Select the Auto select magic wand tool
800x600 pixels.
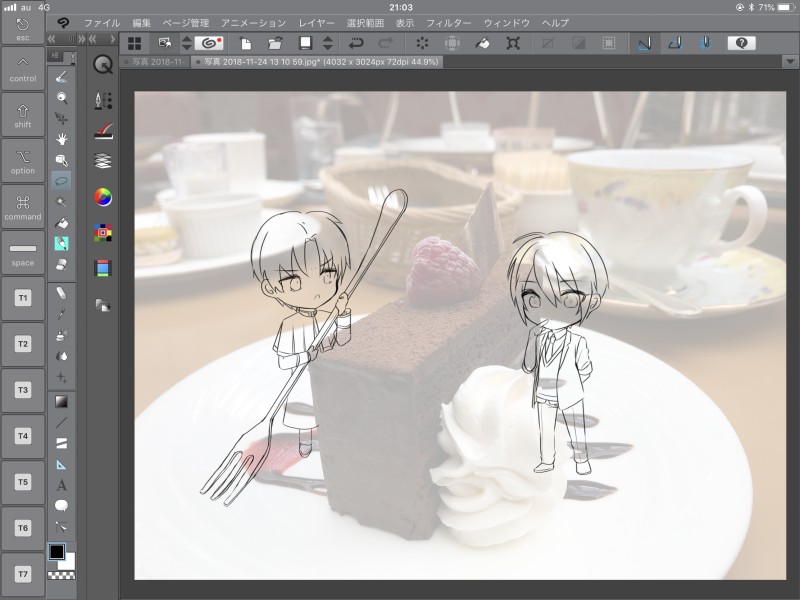click(x=62, y=202)
